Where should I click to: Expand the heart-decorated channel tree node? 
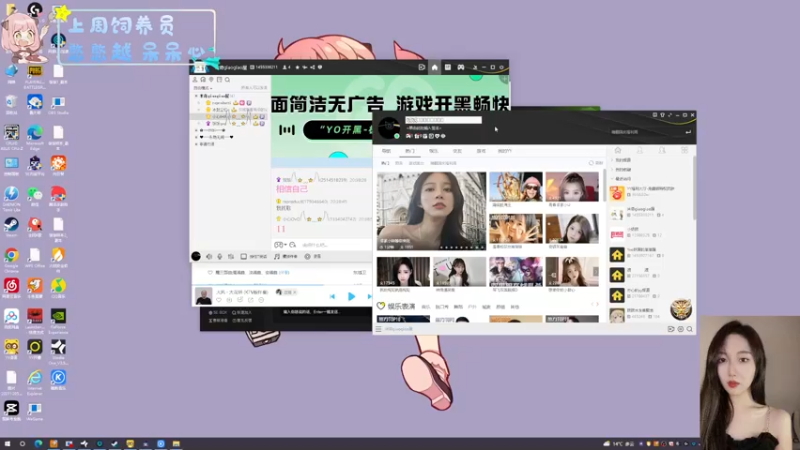pyautogui.click(x=196, y=137)
